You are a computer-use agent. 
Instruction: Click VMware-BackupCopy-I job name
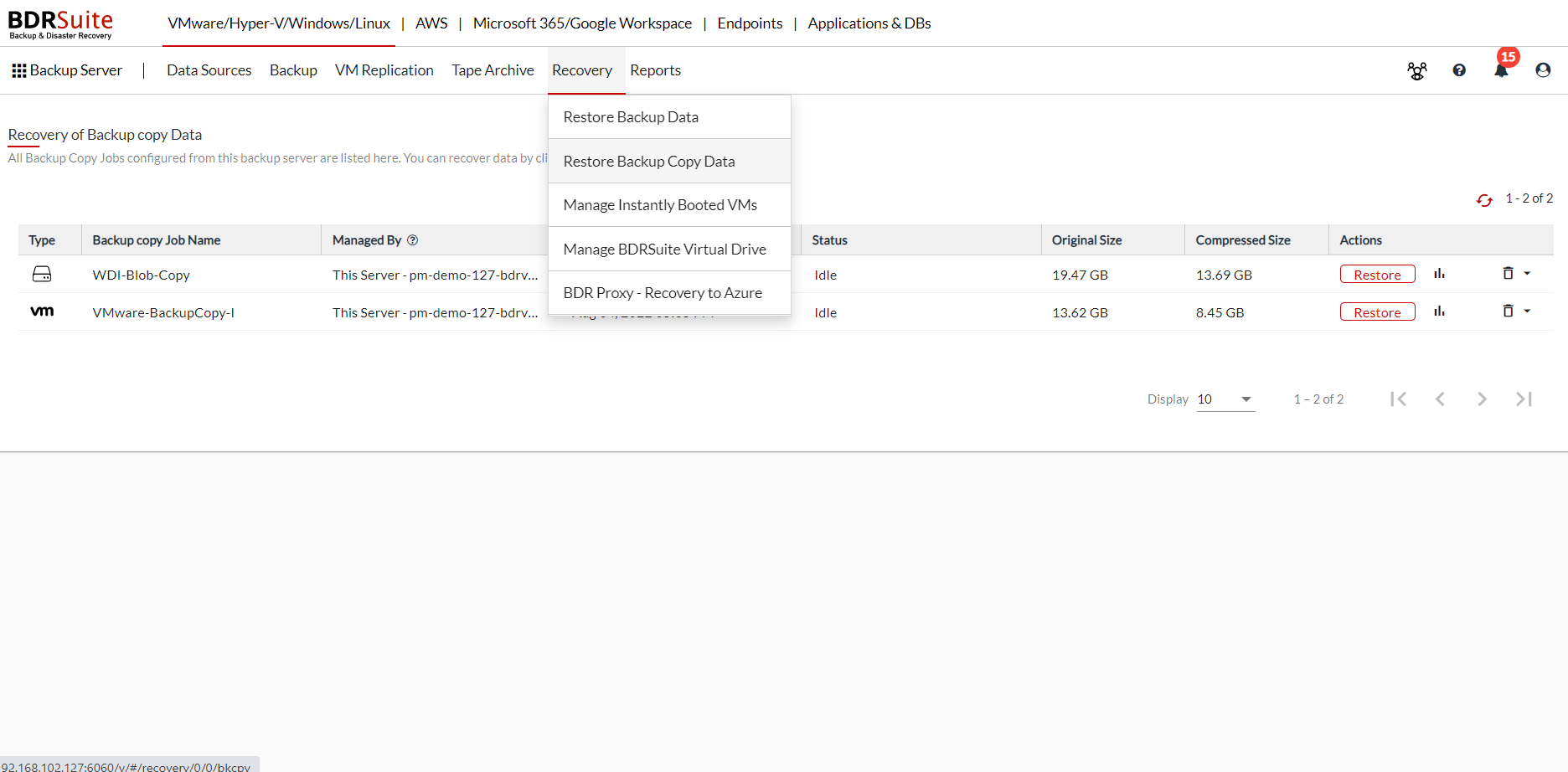point(163,312)
